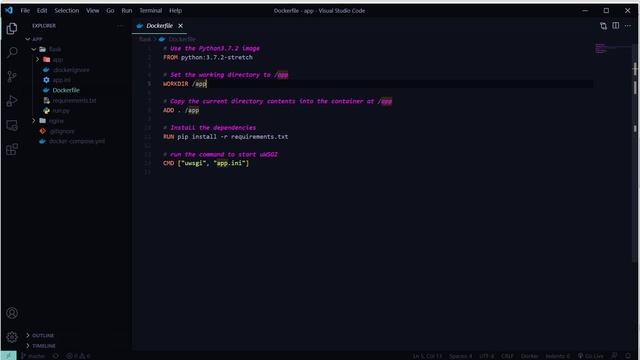Open the Selection menu
The image size is (640, 360).
pos(67,11)
